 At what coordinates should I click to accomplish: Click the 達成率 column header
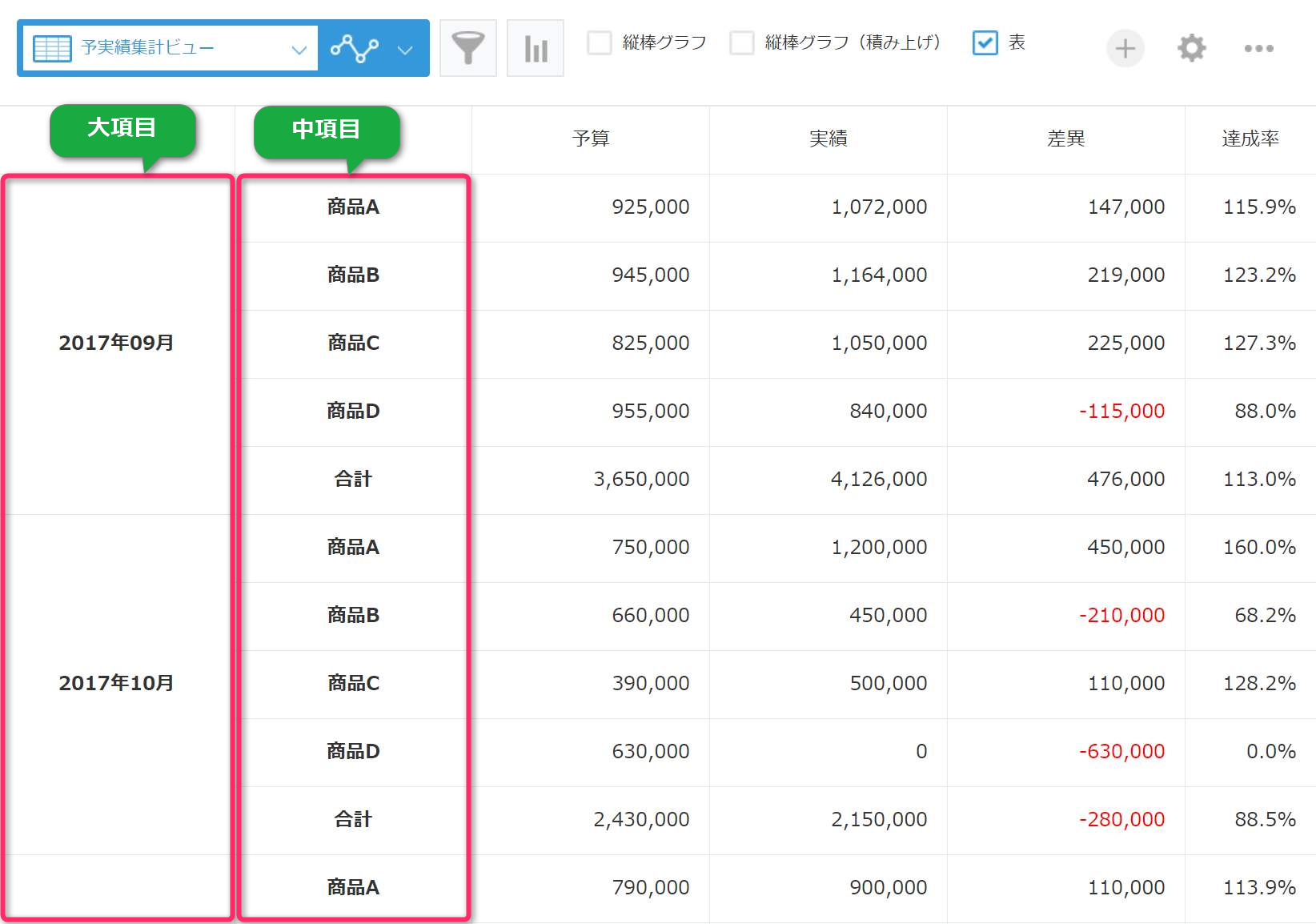tap(1250, 139)
